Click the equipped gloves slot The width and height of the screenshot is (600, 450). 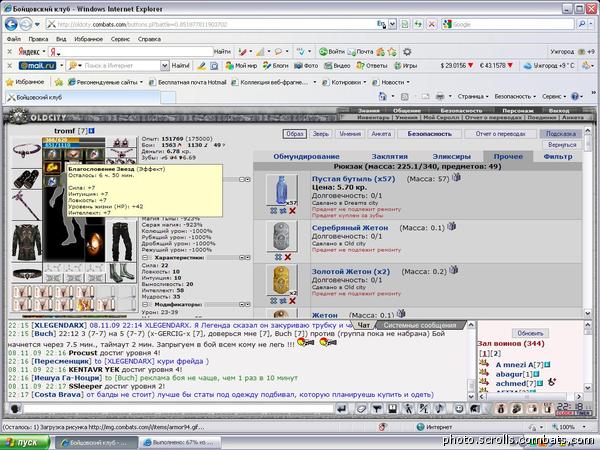(x=26, y=179)
